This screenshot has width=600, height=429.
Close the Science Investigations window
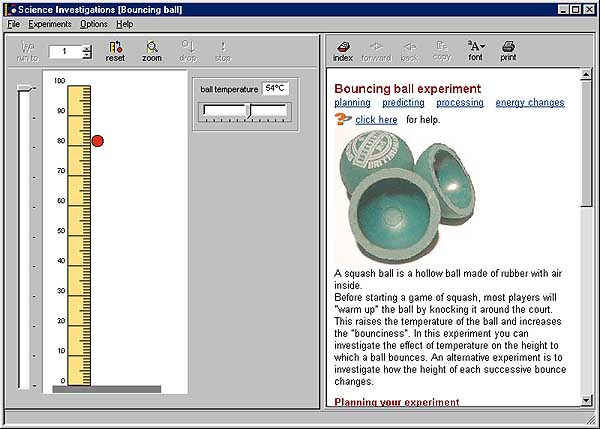point(589,10)
